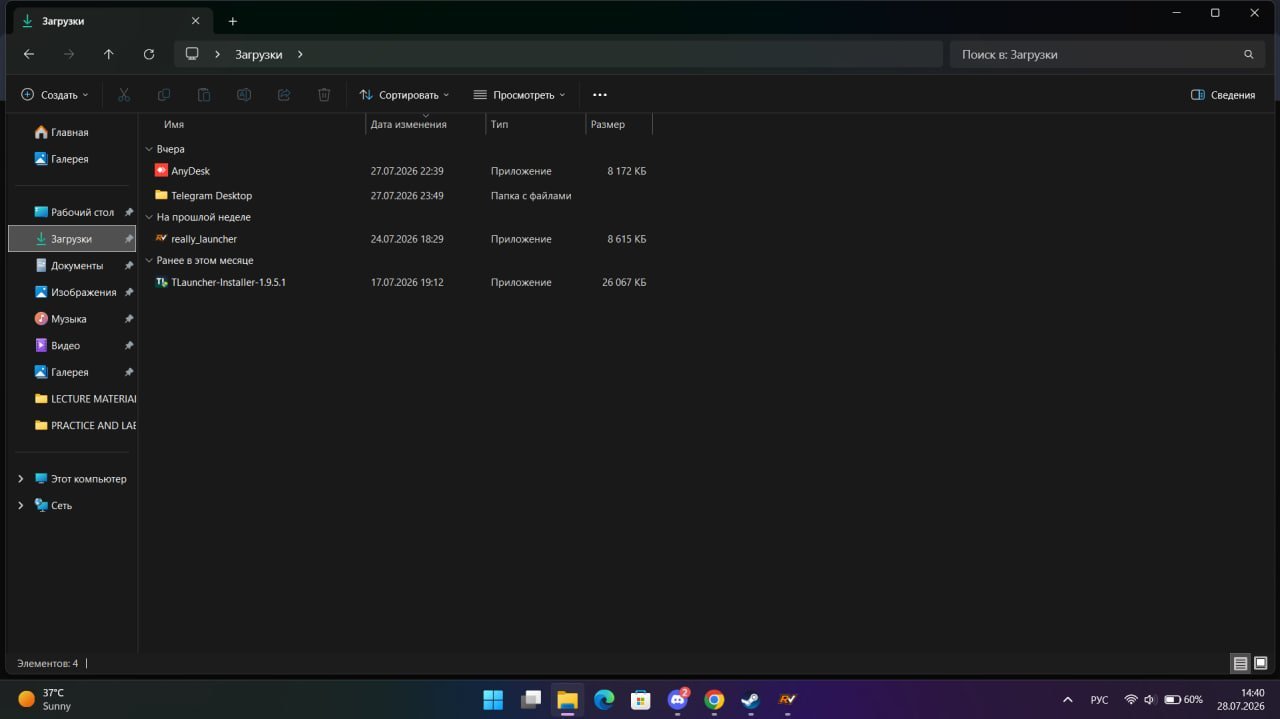
Task: Open Task View on the taskbar
Action: point(531,699)
